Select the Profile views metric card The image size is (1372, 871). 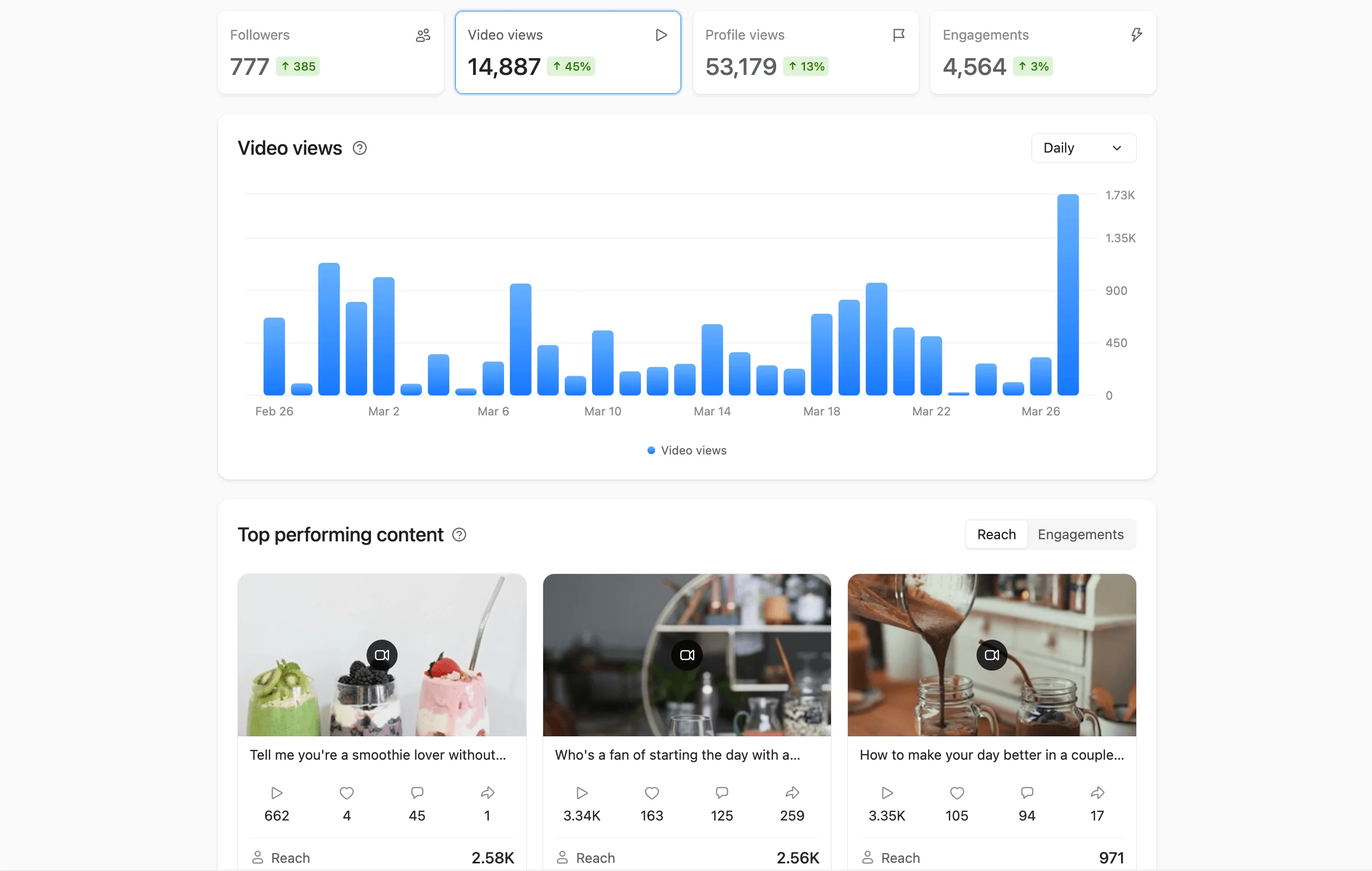805,53
